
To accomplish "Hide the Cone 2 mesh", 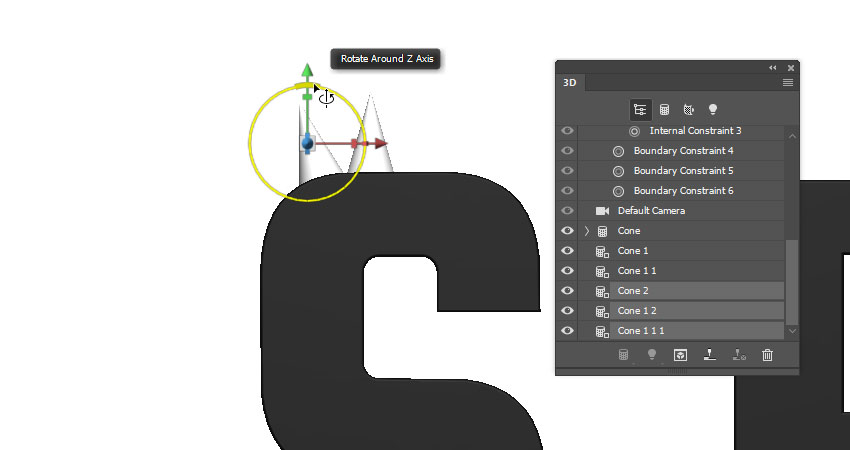I will click(x=567, y=291).
